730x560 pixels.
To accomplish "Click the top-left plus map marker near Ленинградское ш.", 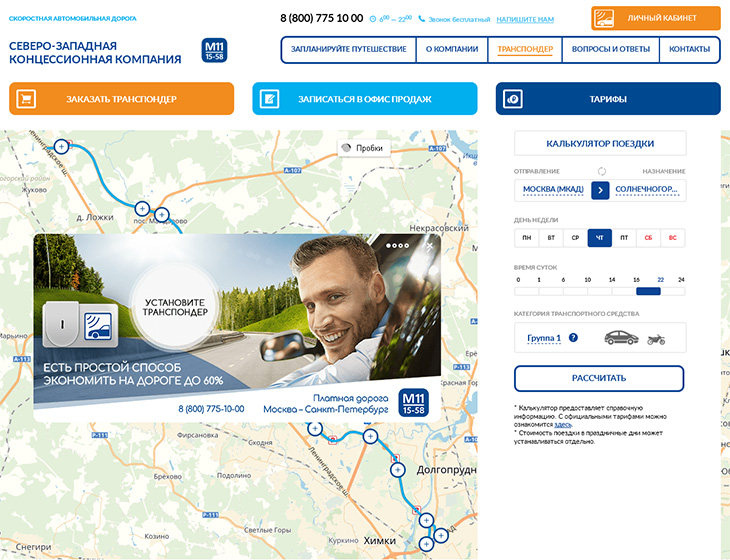I will click(61, 146).
